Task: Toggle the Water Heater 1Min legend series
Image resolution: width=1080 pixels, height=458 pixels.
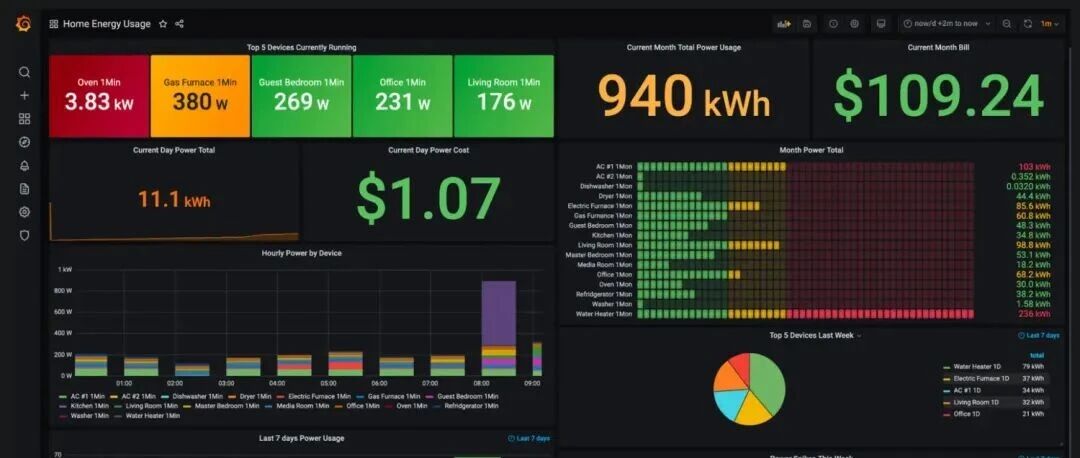Action: point(147,416)
